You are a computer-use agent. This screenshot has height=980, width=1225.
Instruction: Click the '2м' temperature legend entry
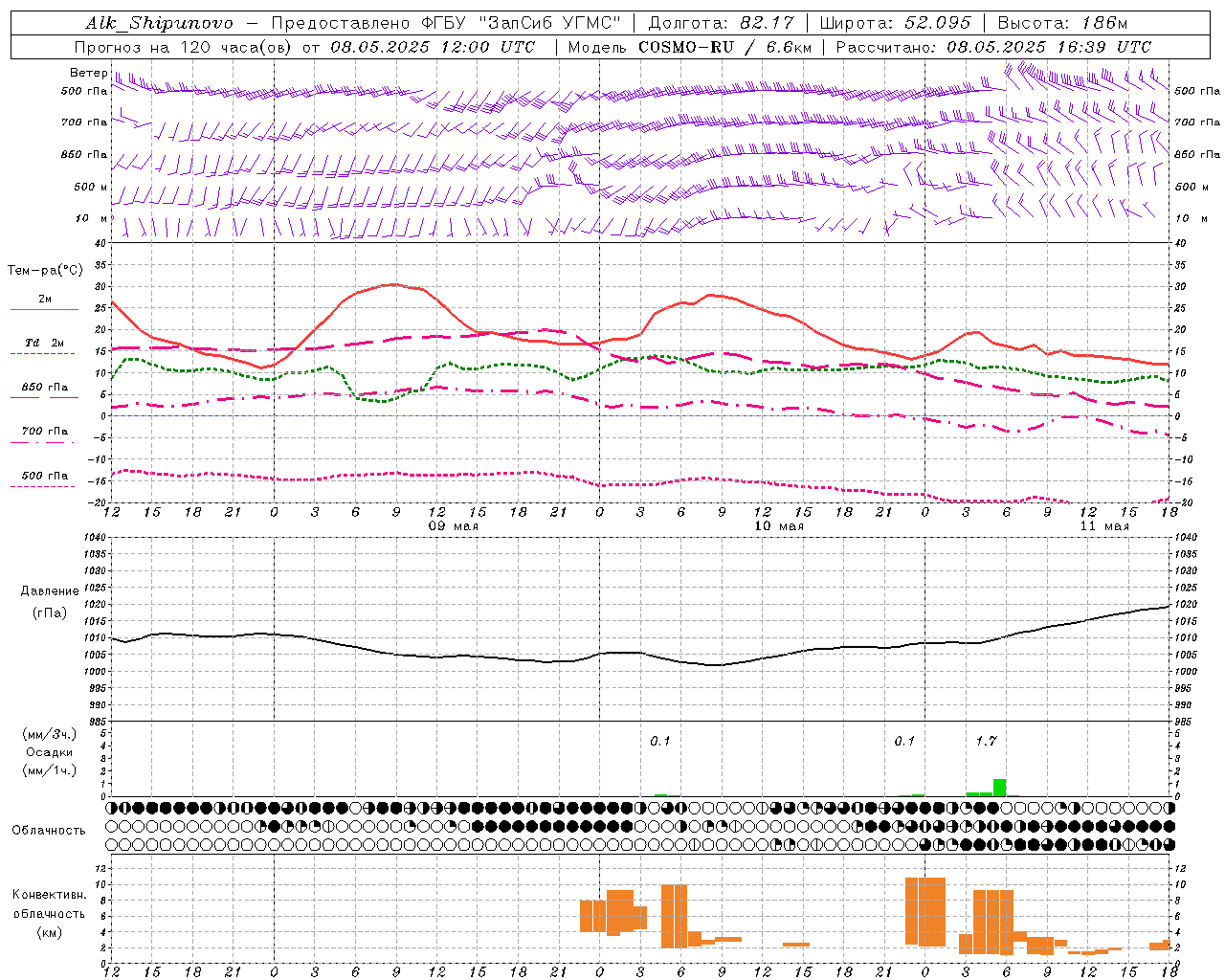[45, 300]
